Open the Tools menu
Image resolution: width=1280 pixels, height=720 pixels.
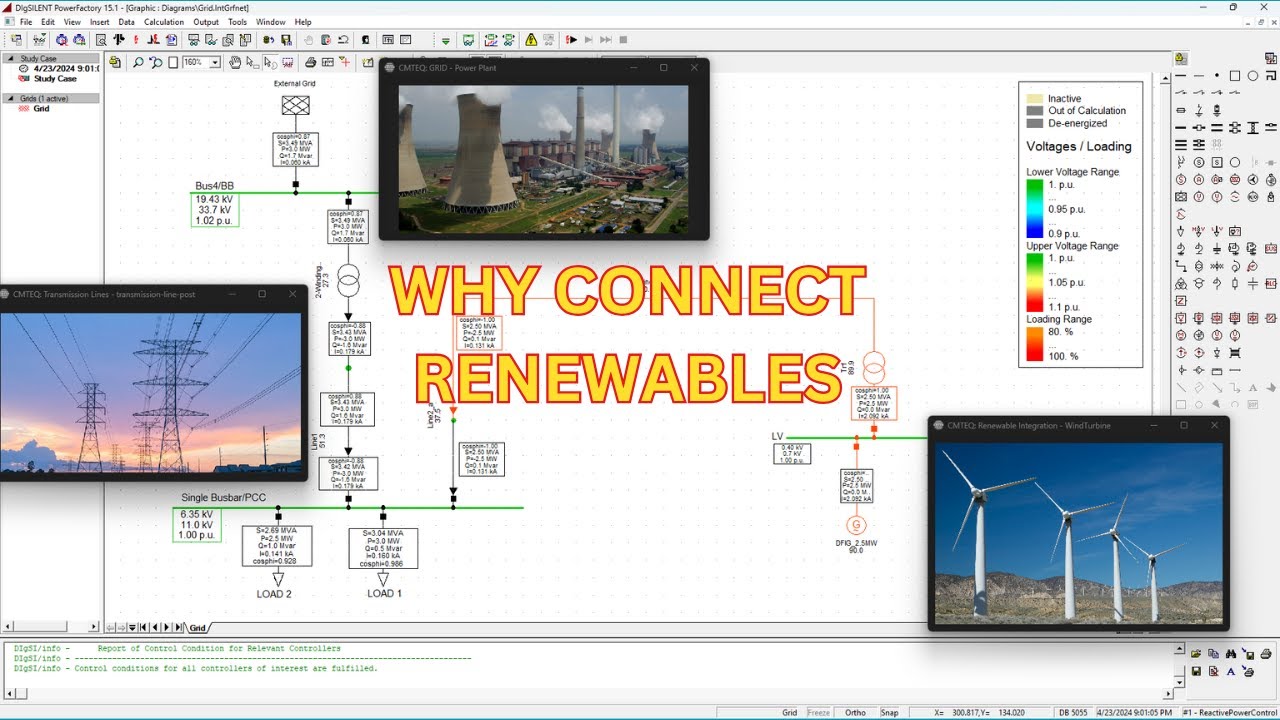click(237, 22)
